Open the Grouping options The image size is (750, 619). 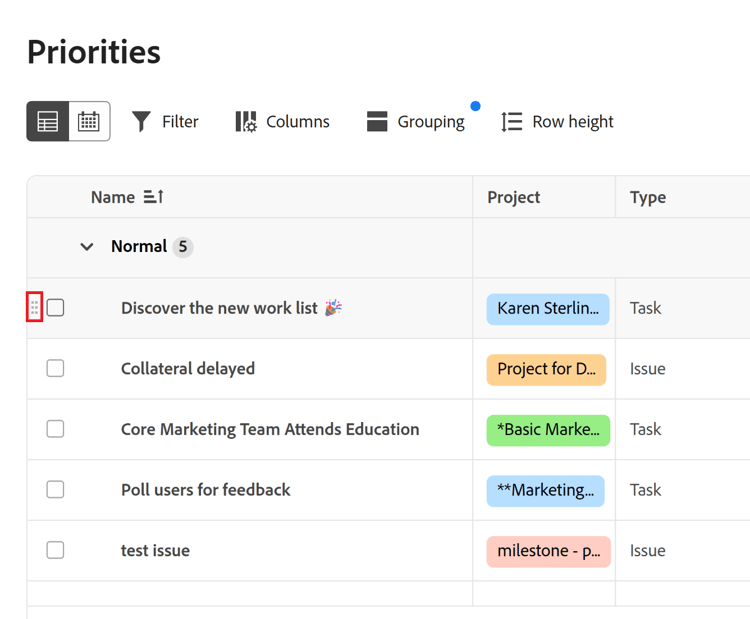click(415, 122)
